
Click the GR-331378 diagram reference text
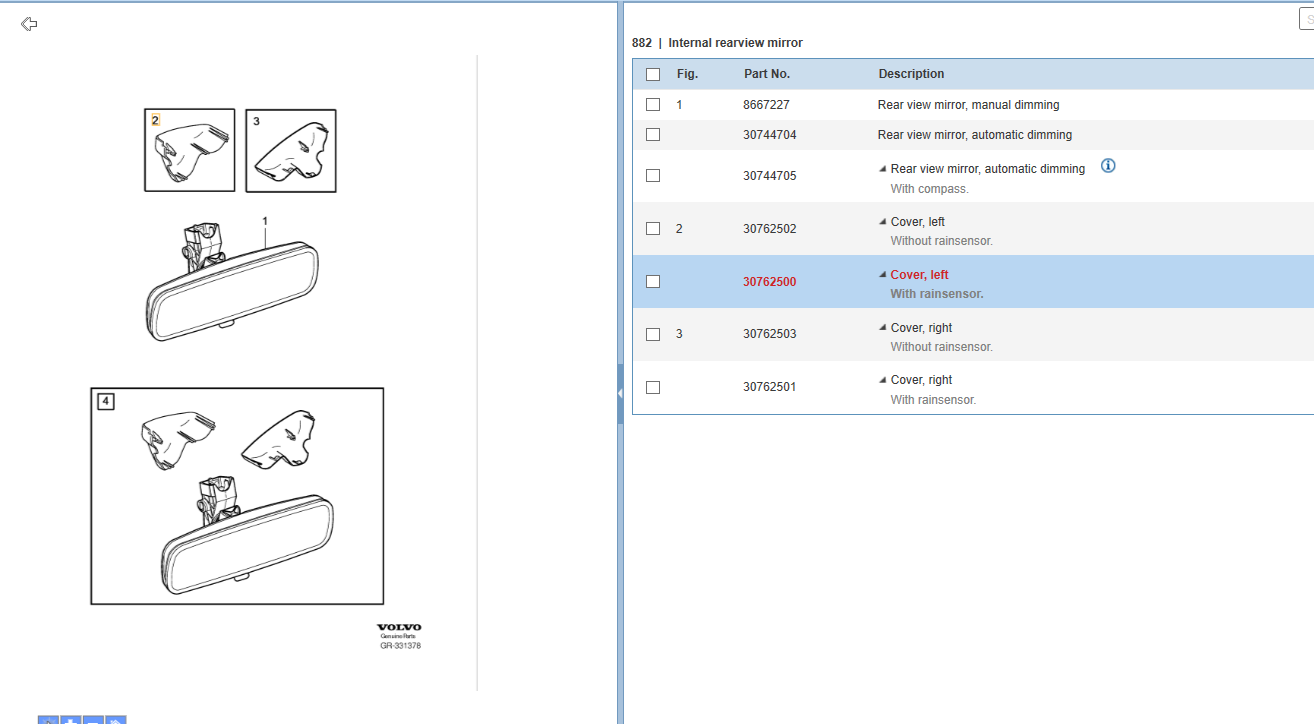400,645
